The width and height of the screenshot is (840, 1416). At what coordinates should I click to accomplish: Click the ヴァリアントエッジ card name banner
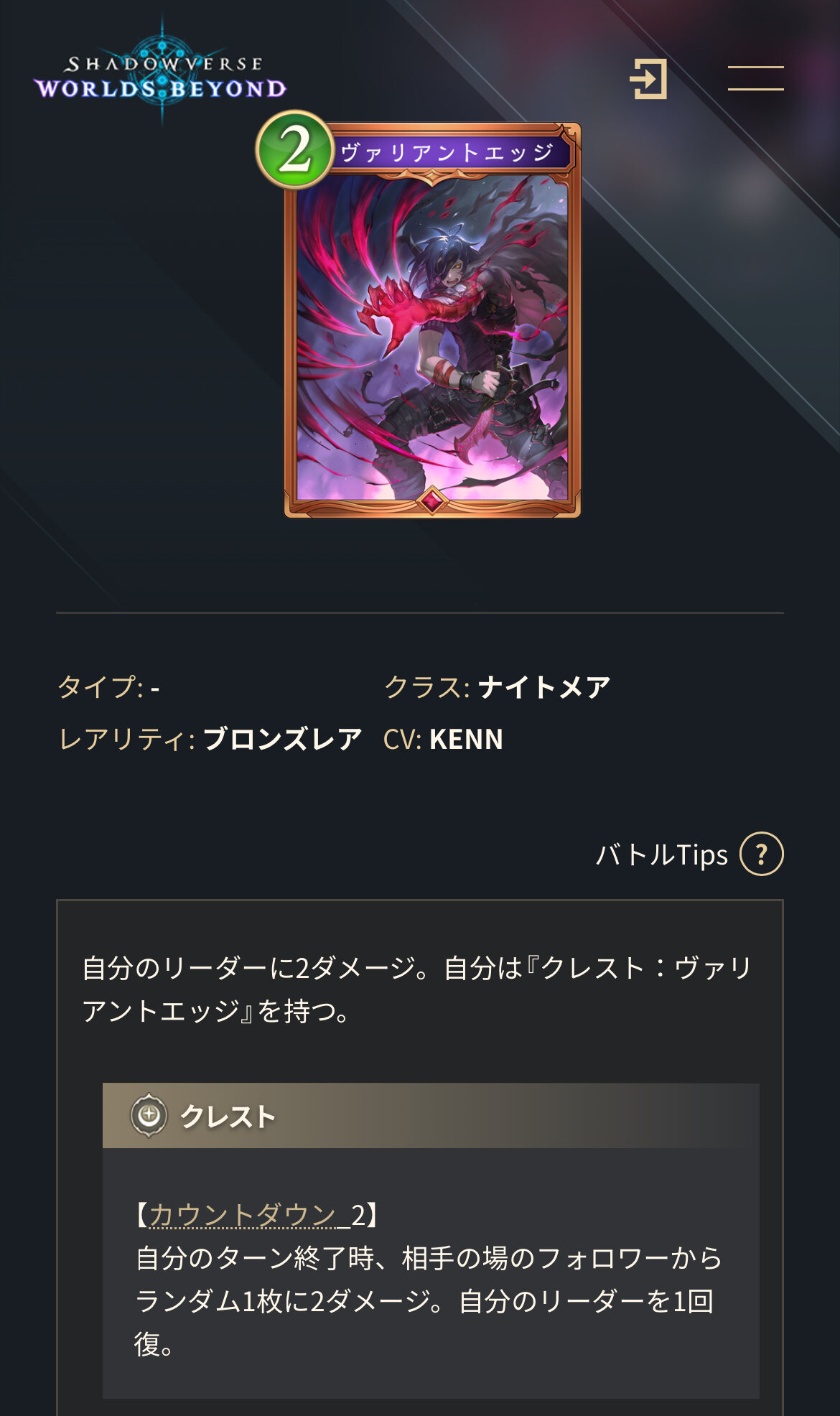(449, 152)
